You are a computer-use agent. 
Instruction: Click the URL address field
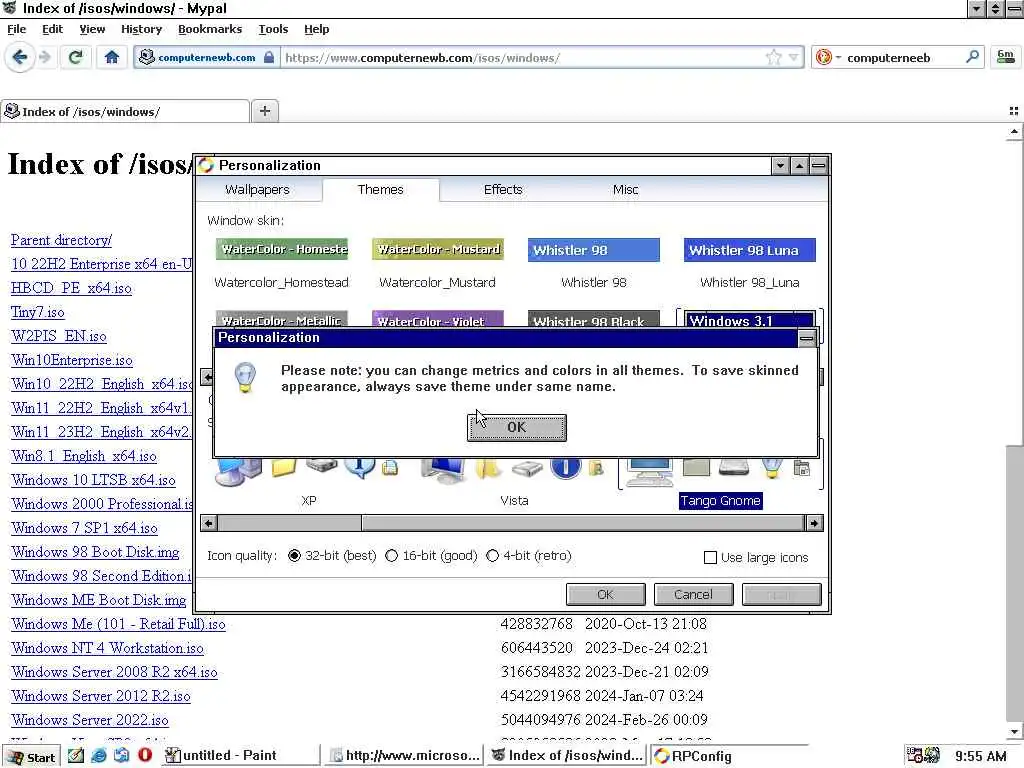pyautogui.click(x=522, y=57)
